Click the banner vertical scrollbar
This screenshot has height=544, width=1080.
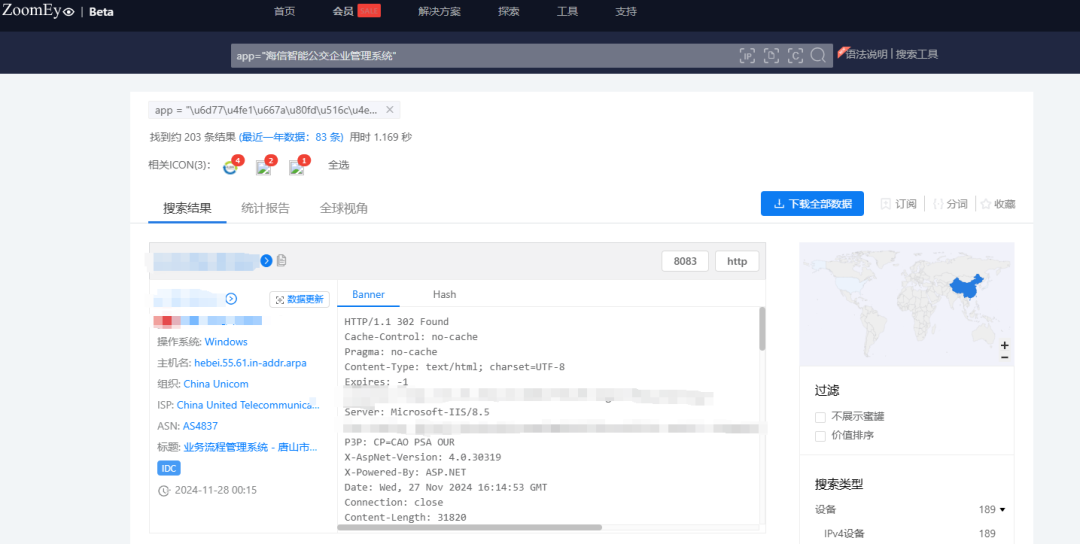762,329
